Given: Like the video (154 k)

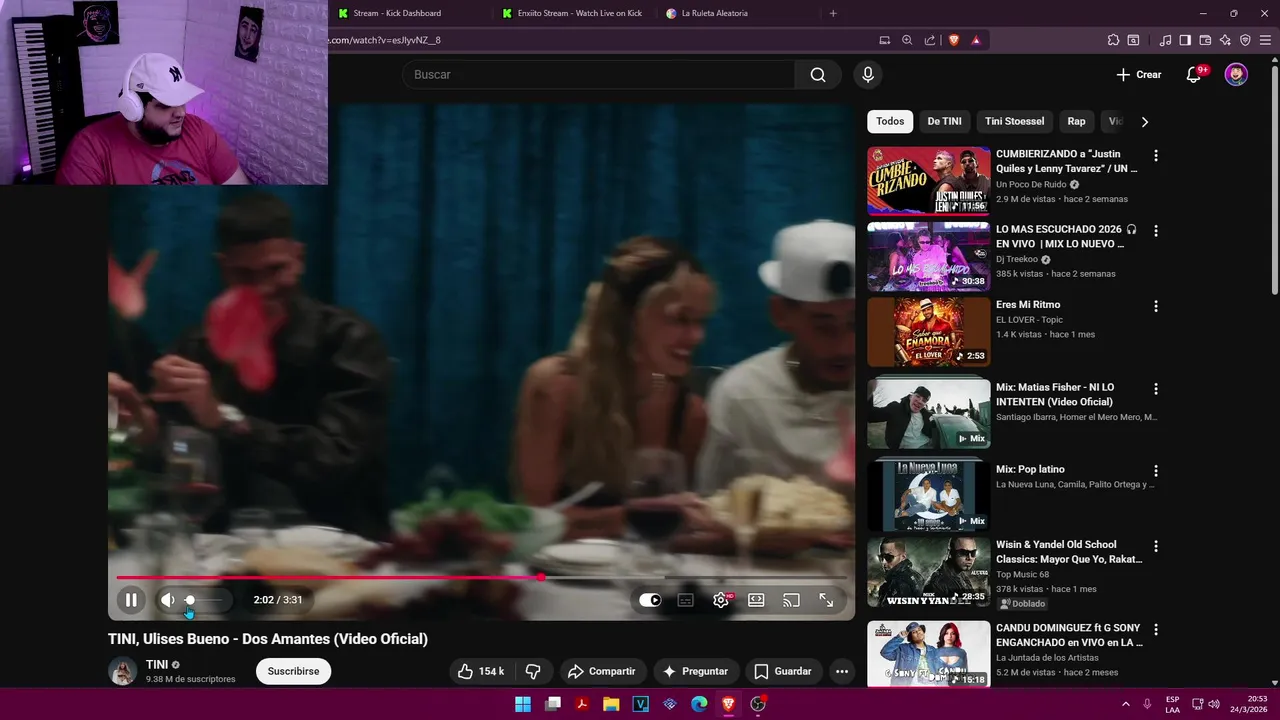Looking at the screenshot, I should tap(481, 671).
